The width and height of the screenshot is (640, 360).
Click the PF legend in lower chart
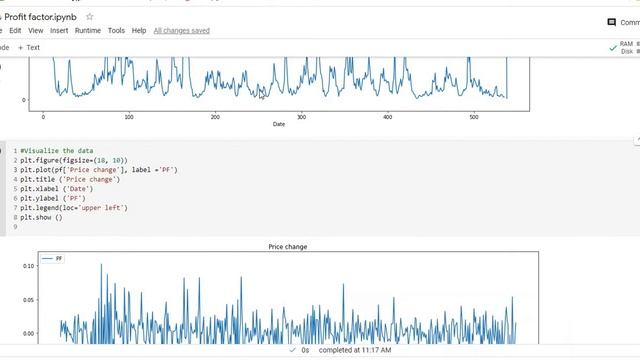click(x=52, y=258)
